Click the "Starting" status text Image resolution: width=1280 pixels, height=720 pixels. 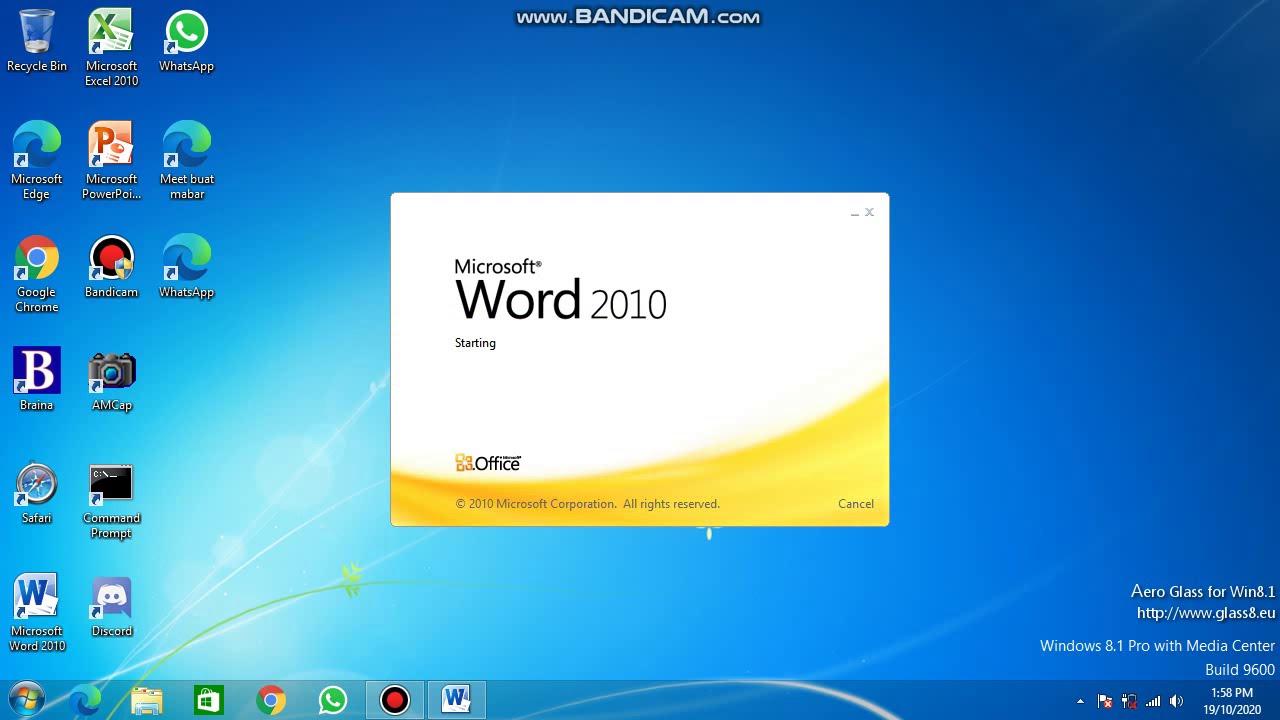tap(475, 343)
